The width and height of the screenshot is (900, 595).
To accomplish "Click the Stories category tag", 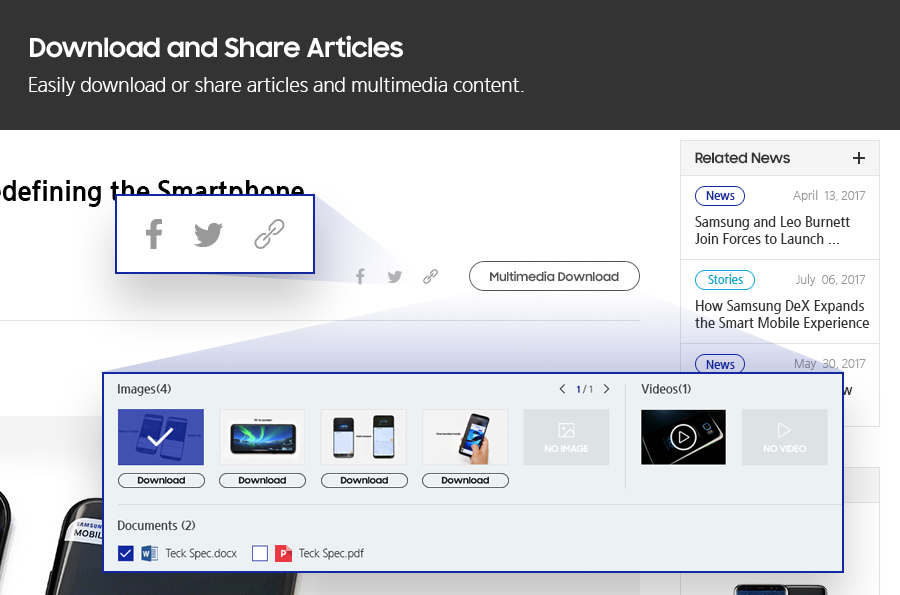I will pyautogui.click(x=725, y=280).
